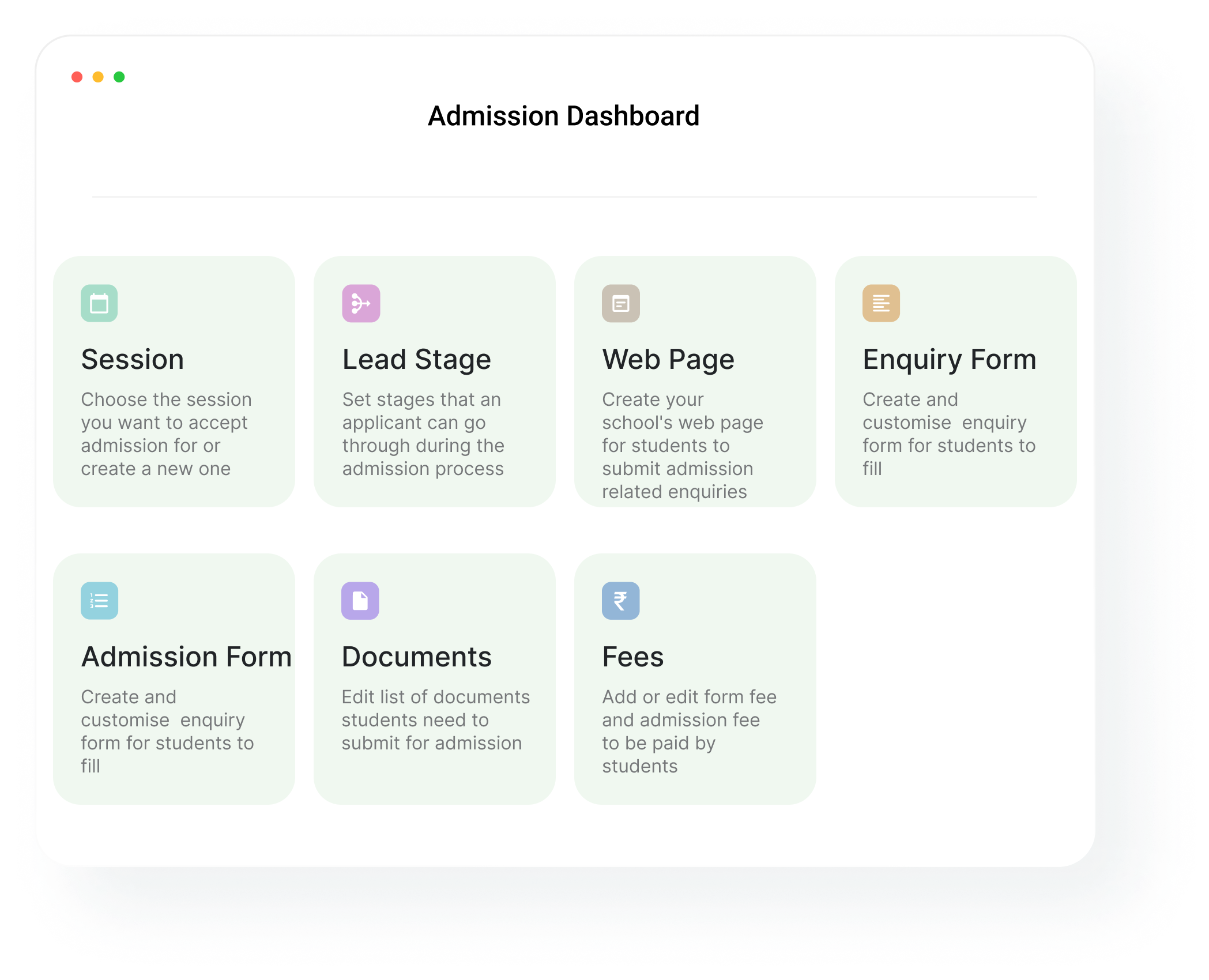The width and height of the screenshot is (1209, 980).
Task: Click the Fees card description text
Action: tap(688, 731)
